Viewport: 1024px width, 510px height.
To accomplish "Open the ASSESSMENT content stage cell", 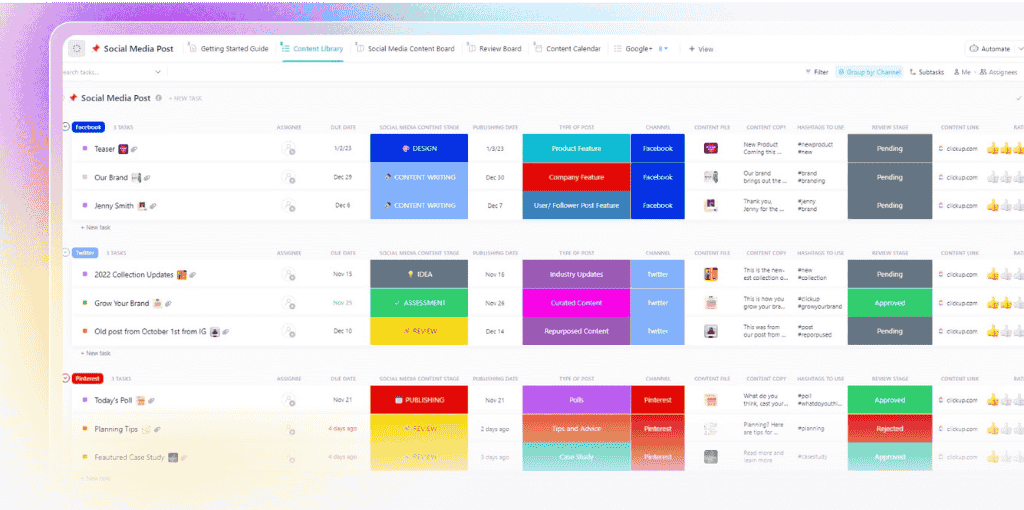I will click(x=419, y=303).
